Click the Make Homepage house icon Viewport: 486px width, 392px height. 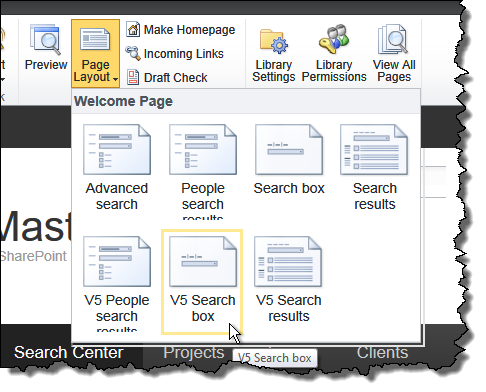[133, 29]
